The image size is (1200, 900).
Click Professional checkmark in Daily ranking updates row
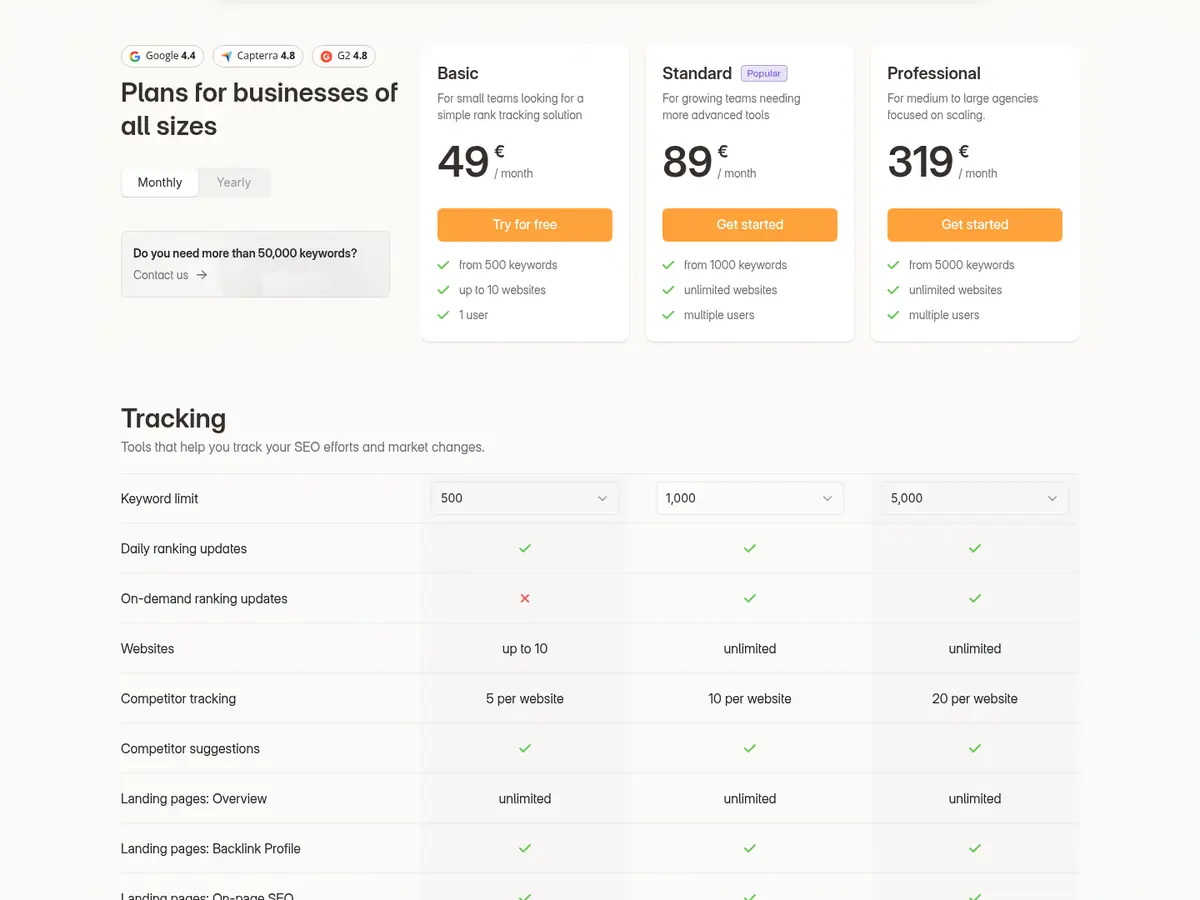pyautogui.click(x=975, y=548)
